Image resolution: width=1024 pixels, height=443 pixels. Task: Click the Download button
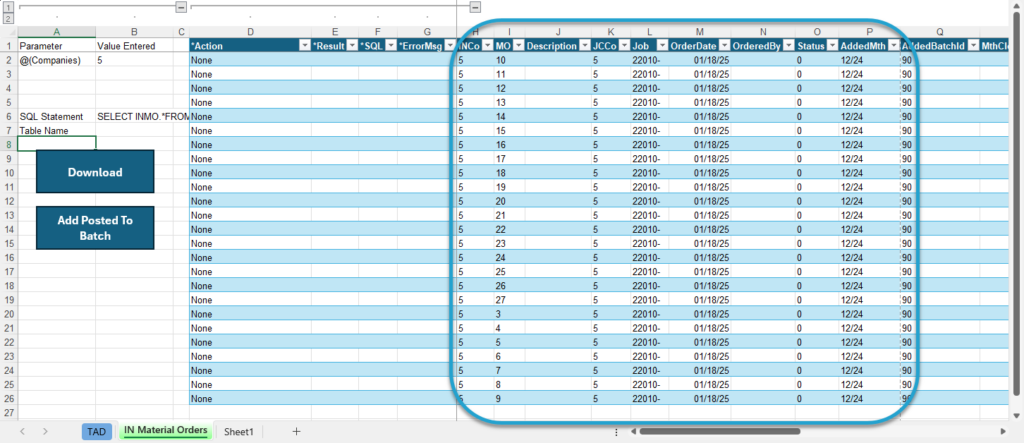(x=95, y=172)
